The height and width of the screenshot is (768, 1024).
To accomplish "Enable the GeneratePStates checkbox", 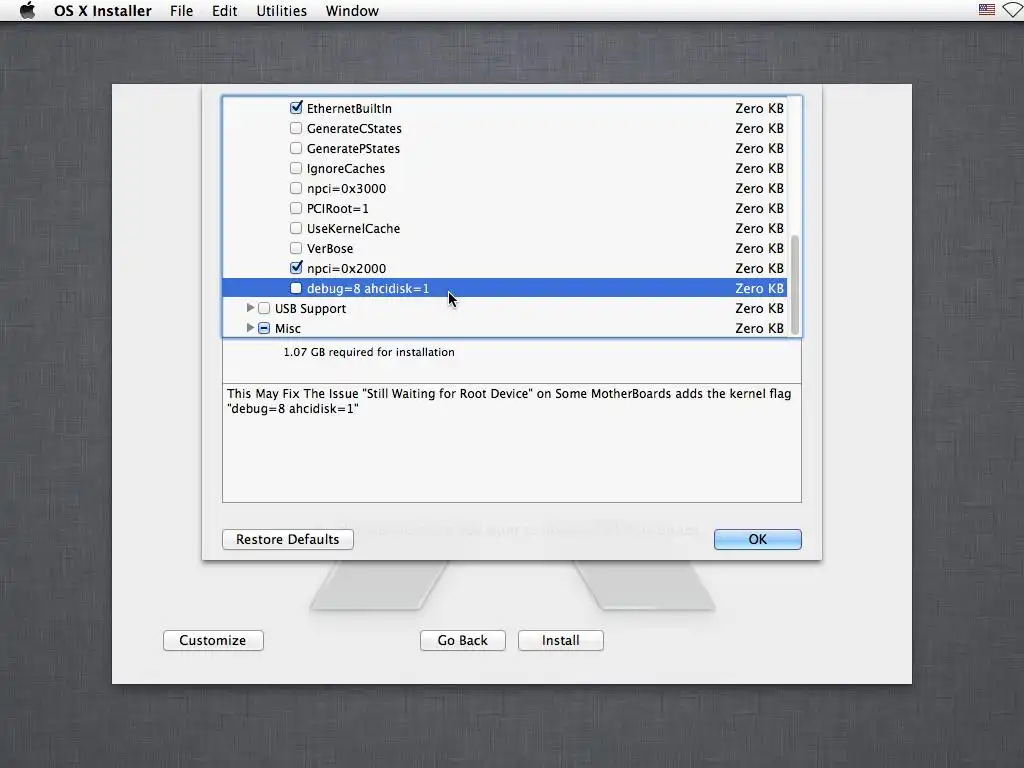I will [x=296, y=148].
